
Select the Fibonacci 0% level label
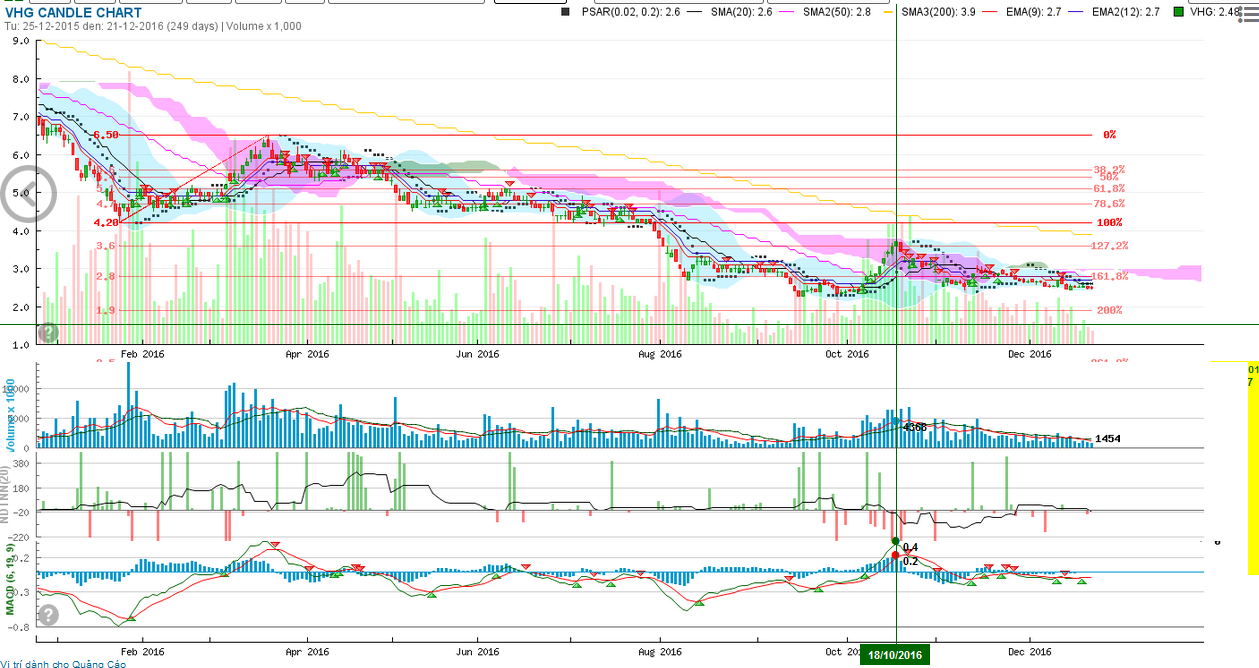(x=1109, y=134)
